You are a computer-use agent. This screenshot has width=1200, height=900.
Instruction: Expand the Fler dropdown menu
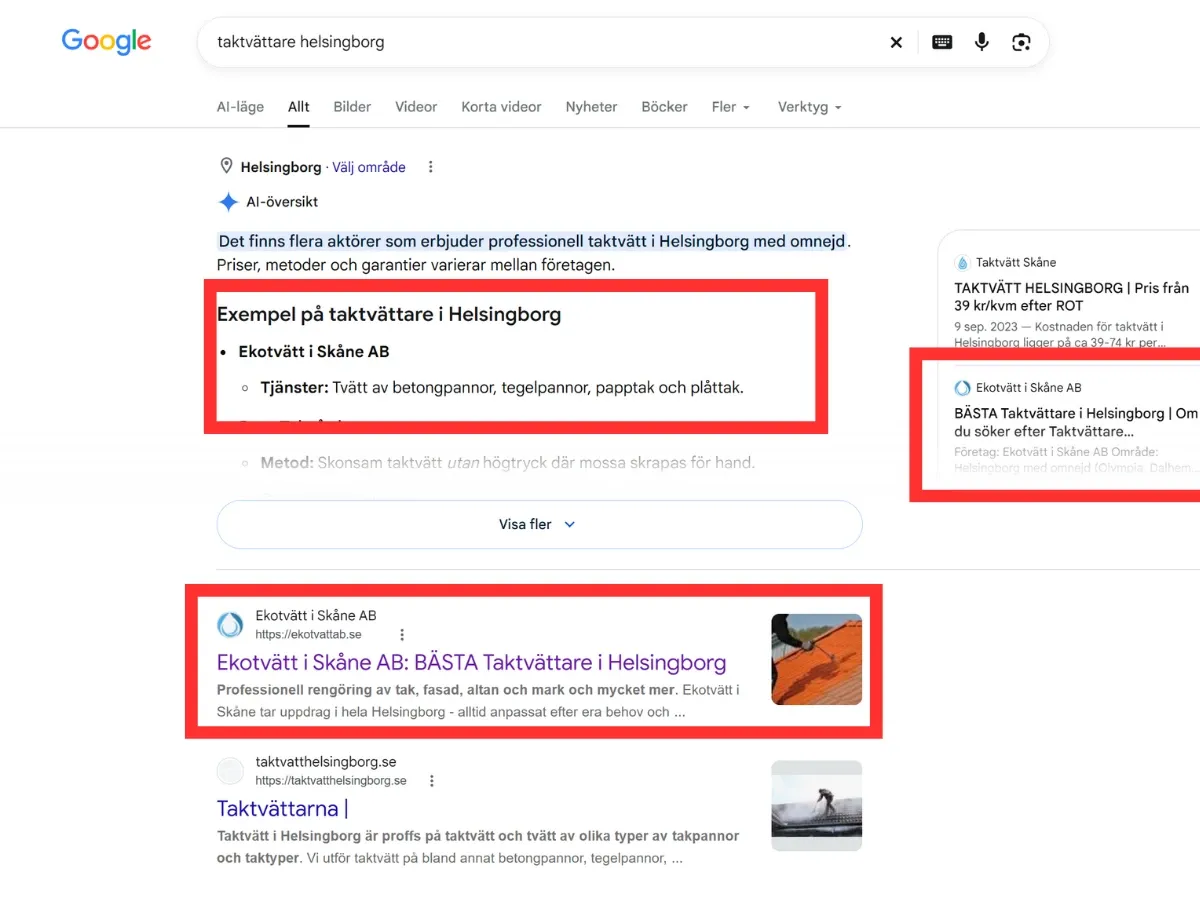pos(731,107)
